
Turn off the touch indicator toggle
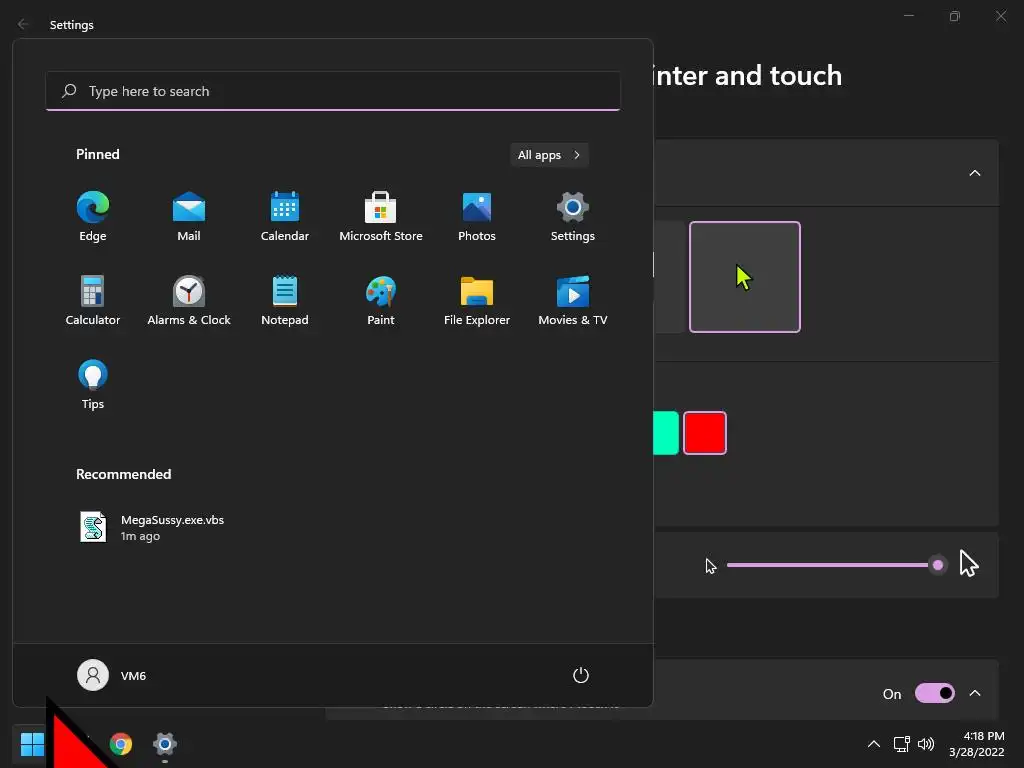(x=935, y=693)
